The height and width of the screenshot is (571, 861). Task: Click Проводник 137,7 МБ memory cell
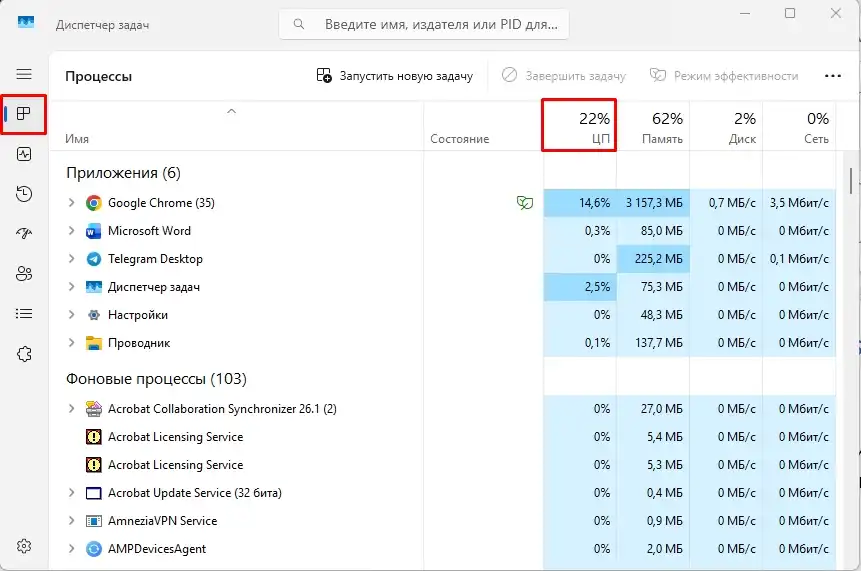click(x=653, y=343)
